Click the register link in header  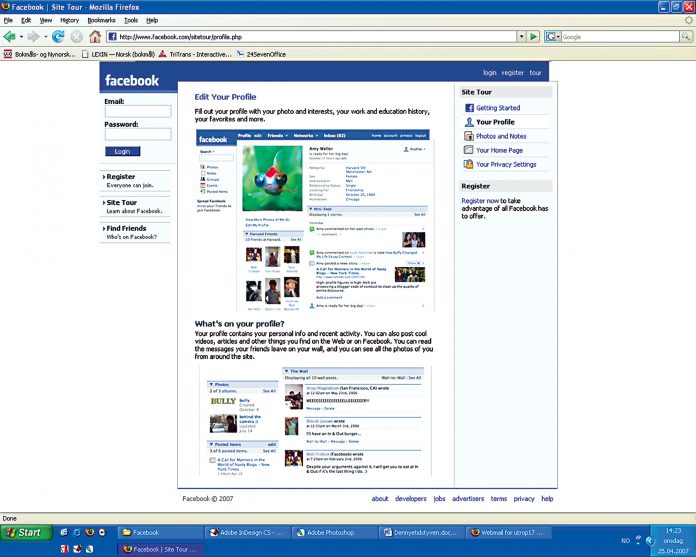[513, 72]
